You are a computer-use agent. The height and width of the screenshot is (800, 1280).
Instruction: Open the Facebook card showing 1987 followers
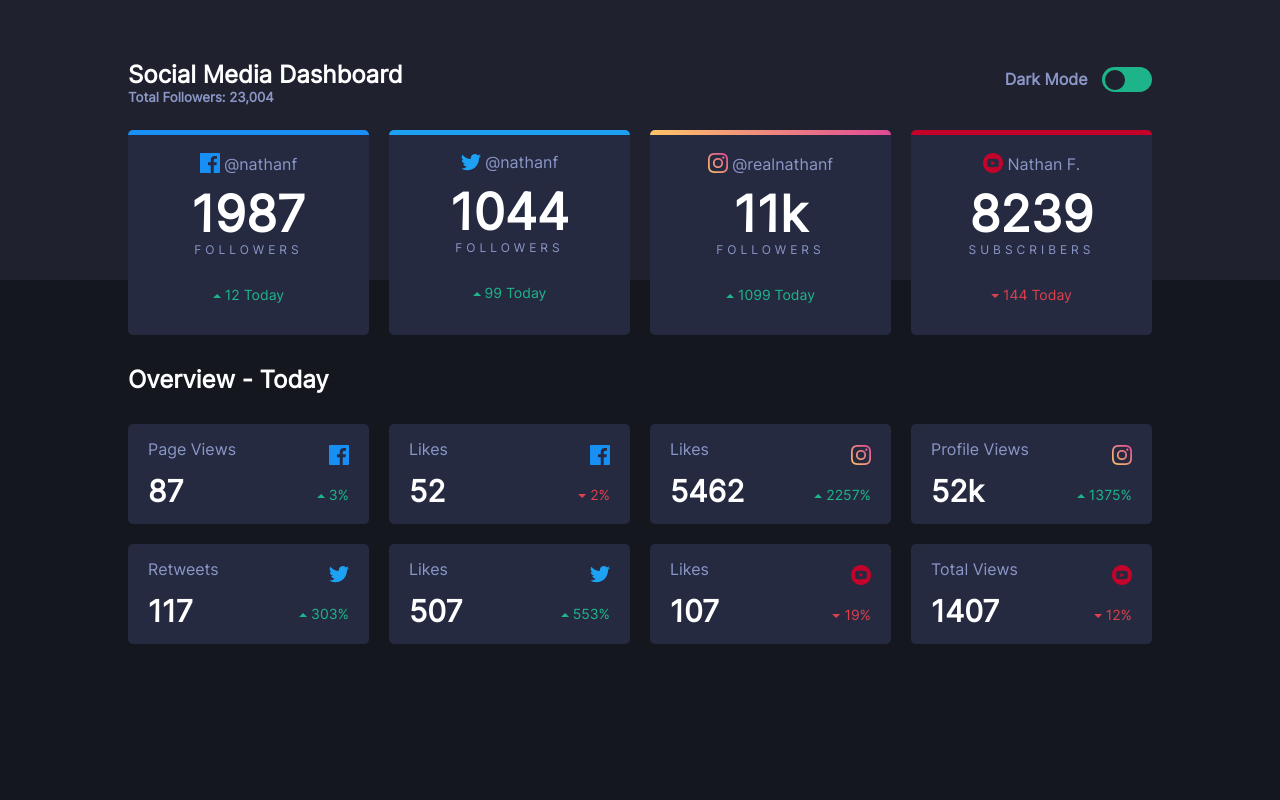click(248, 232)
